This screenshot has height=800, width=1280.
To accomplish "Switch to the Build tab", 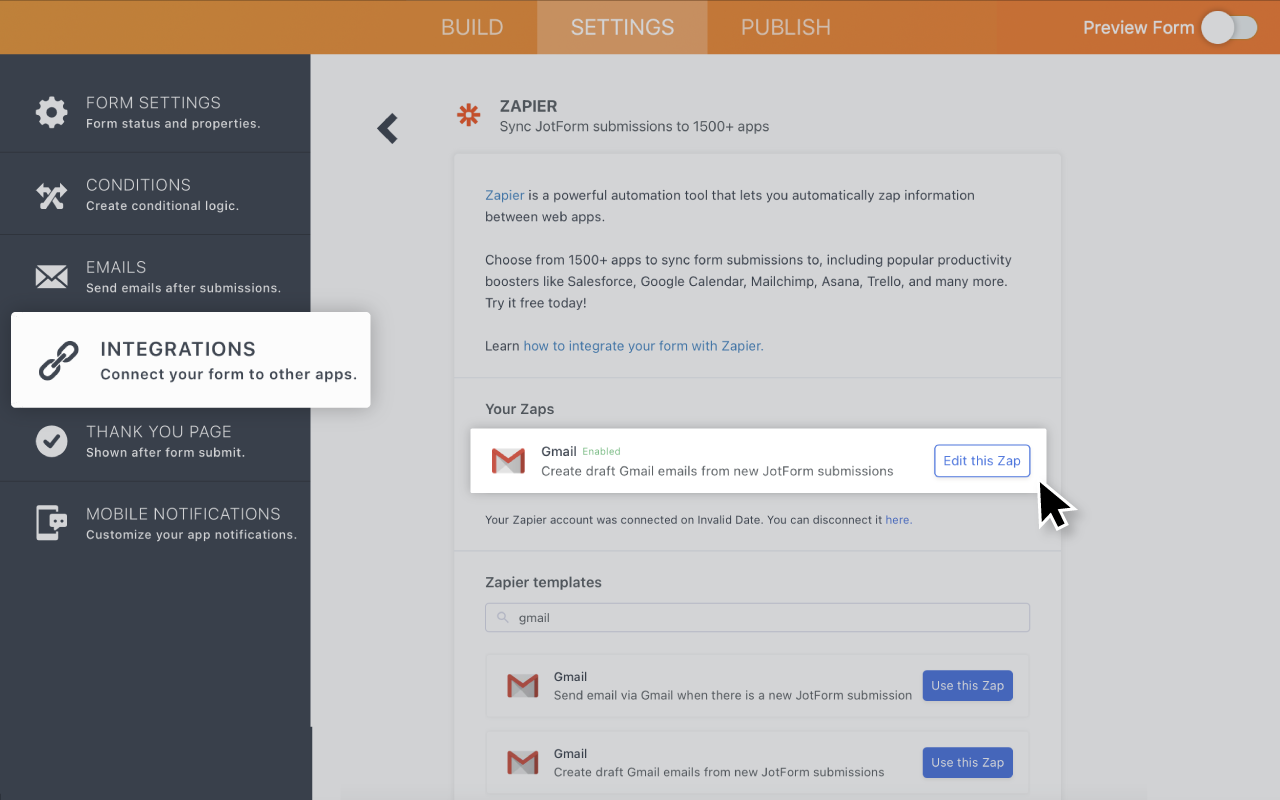I will 472,27.
